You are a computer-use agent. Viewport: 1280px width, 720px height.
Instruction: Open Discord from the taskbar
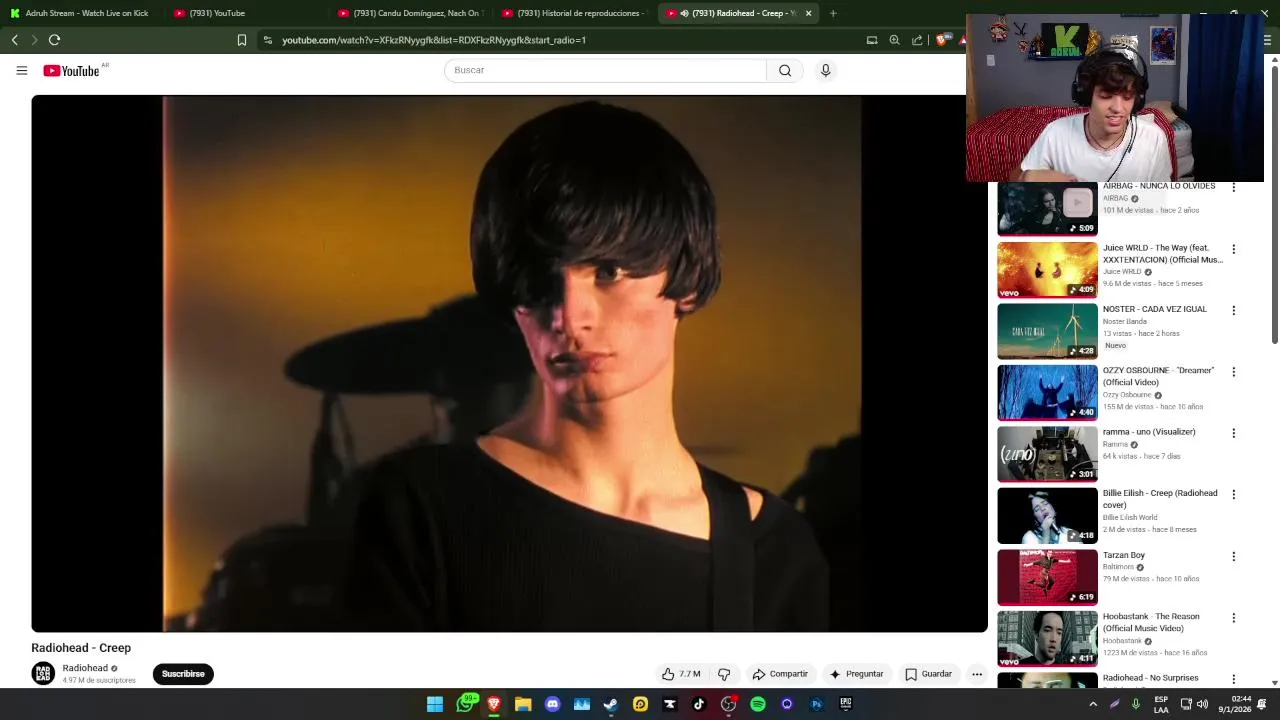(553, 704)
